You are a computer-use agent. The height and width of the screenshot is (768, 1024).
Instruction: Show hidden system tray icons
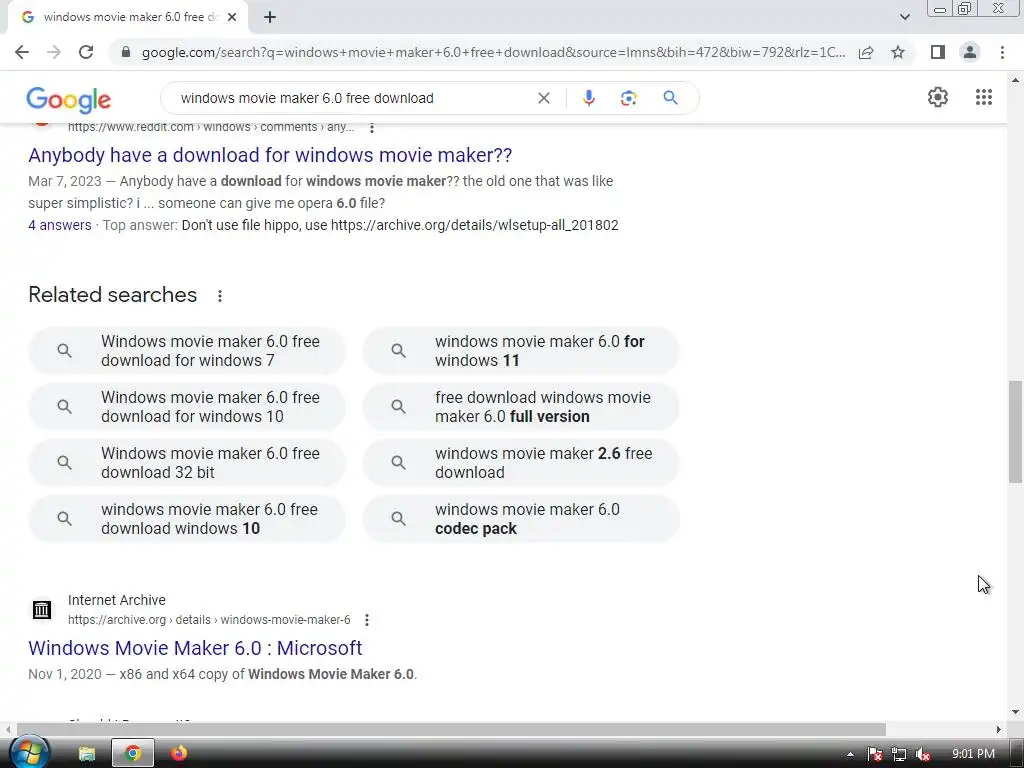point(850,754)
